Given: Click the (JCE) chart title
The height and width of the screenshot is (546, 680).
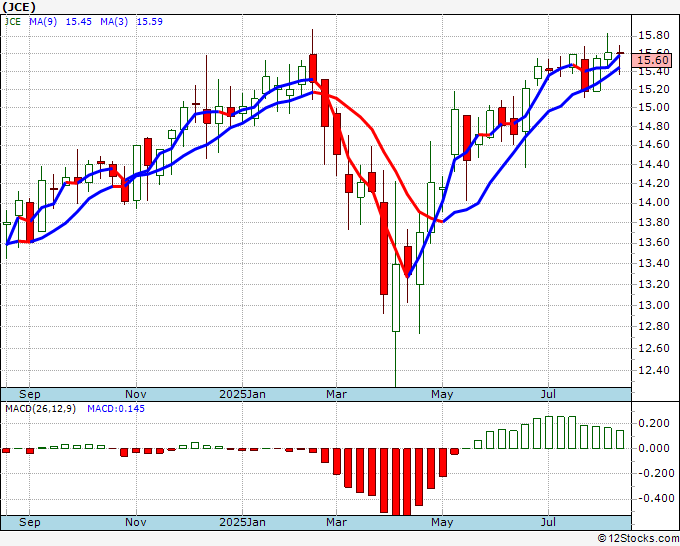Looking at the screenshot, I should [x=19, y=7].
